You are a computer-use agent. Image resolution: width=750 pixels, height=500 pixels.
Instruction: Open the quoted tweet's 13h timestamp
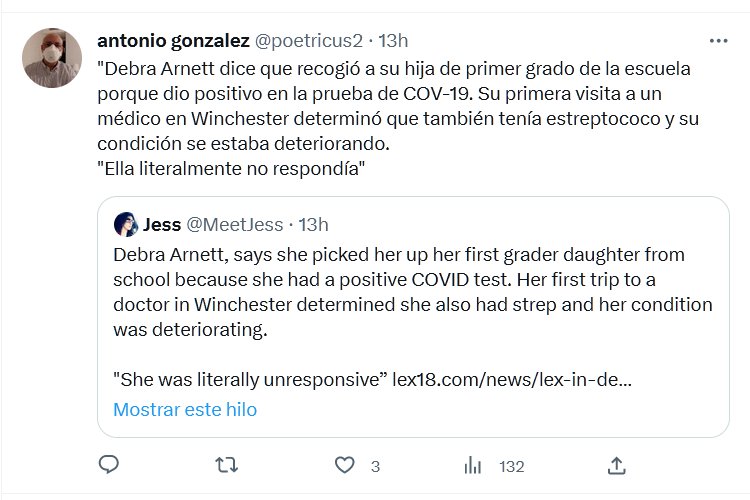tap(315, 224)
